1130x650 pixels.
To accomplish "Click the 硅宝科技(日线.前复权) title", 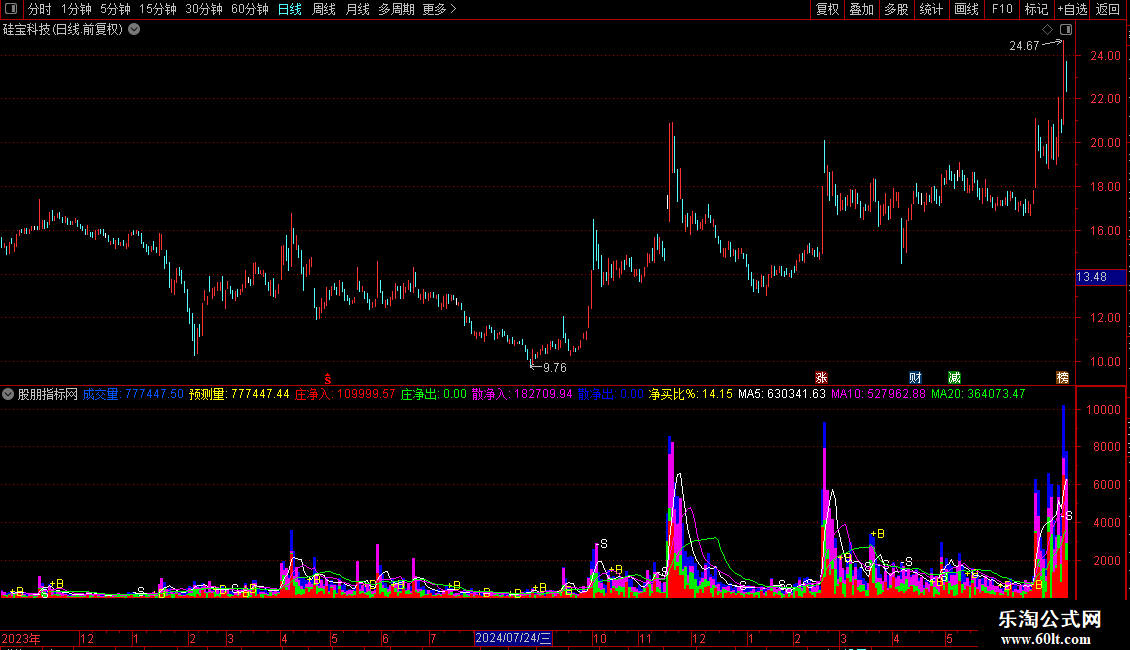I will coord(63,30).
